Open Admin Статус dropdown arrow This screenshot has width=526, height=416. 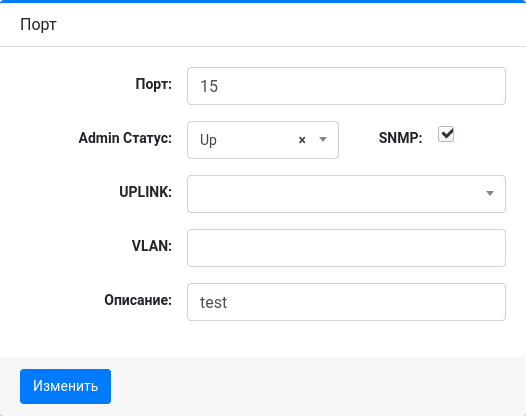323,139
